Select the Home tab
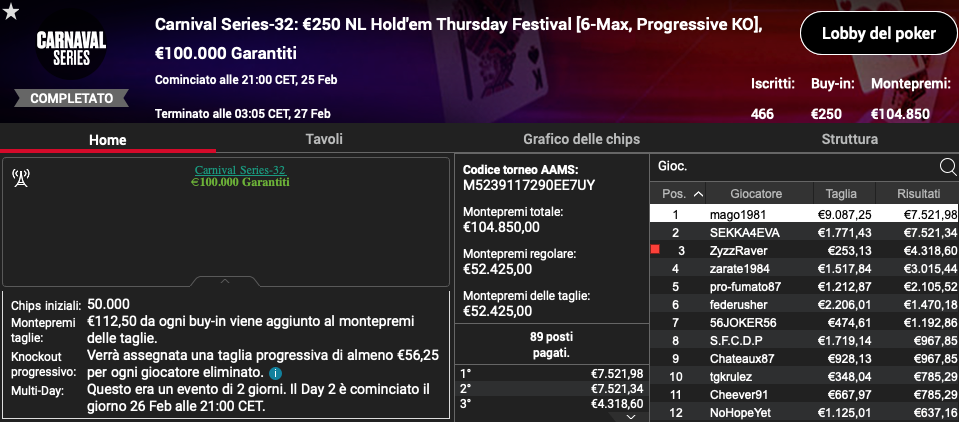This screenshot has width=959, height=422. click(x=108, y=139)
